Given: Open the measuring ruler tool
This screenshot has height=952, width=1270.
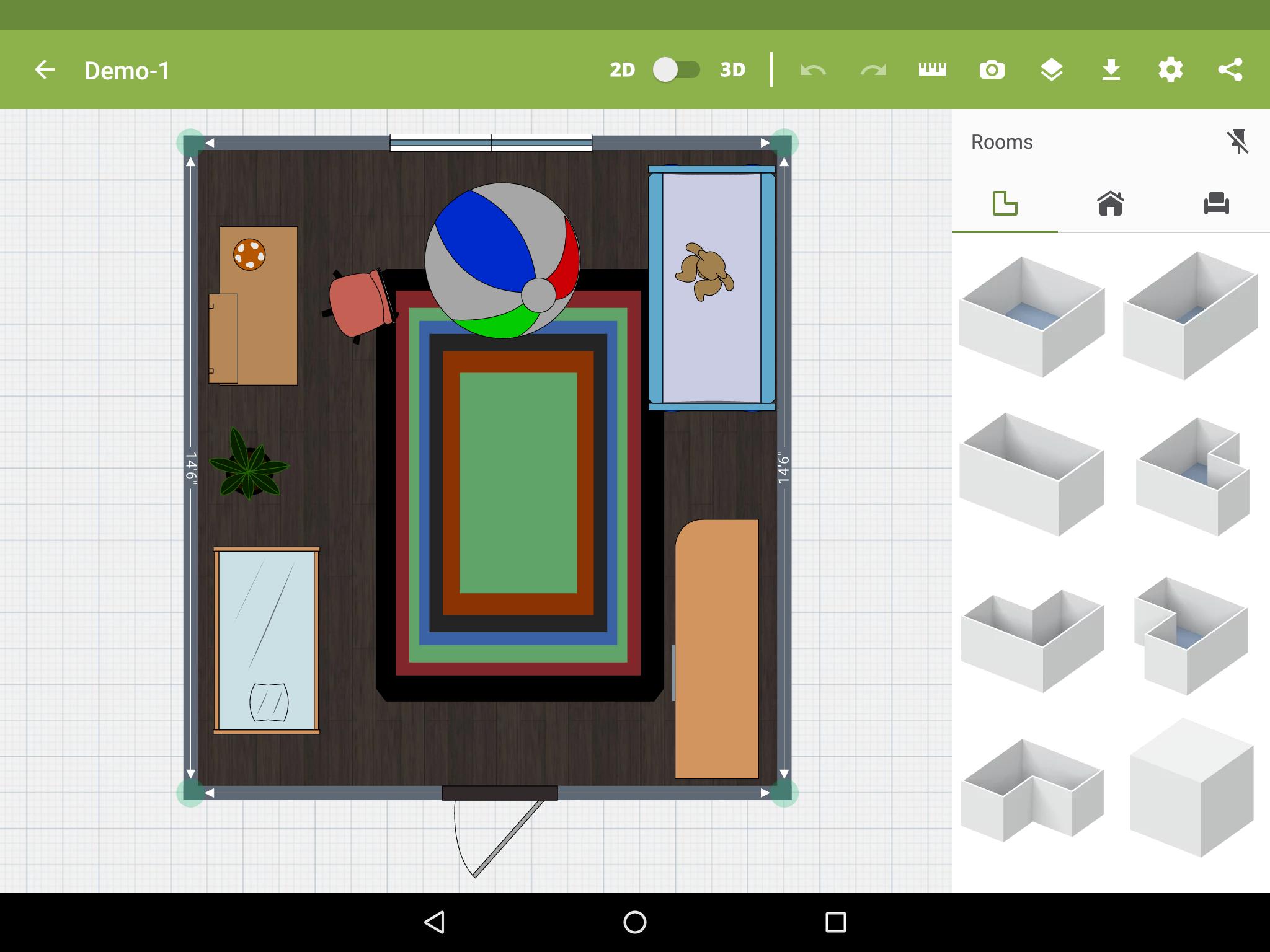Looking at the screenshot, I should pyautogui.click(x=932, y=70).
